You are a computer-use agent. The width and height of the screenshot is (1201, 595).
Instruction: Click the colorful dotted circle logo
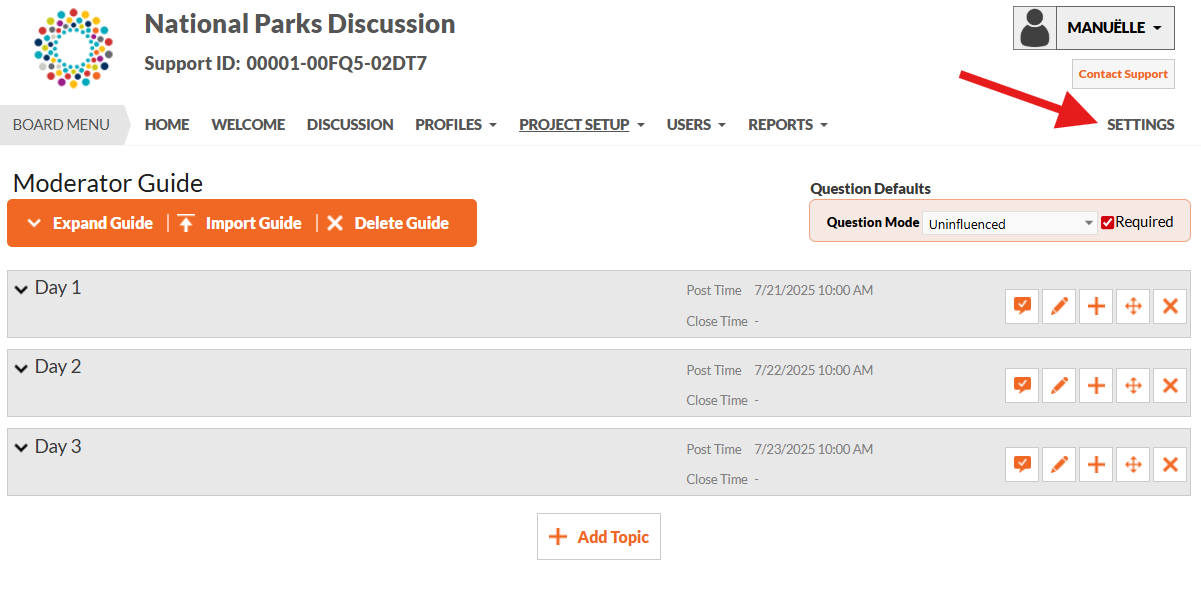coord(73,48)
